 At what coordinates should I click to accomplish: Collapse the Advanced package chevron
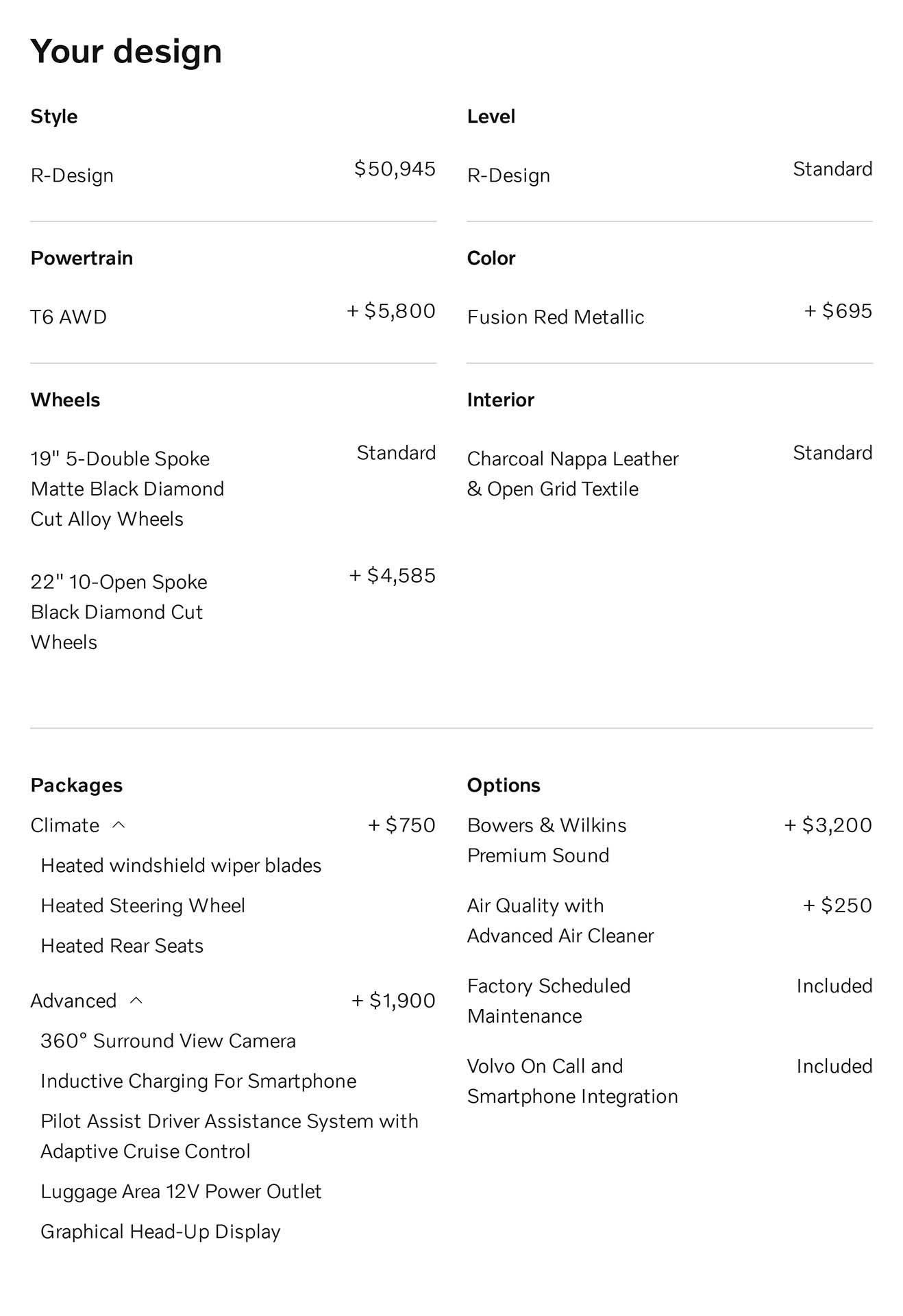click(136, 1000)
